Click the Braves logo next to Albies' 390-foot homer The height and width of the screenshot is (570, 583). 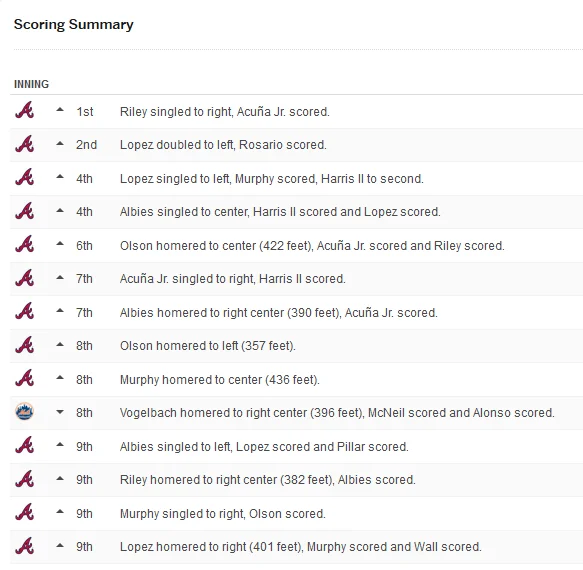pos(25,312)
